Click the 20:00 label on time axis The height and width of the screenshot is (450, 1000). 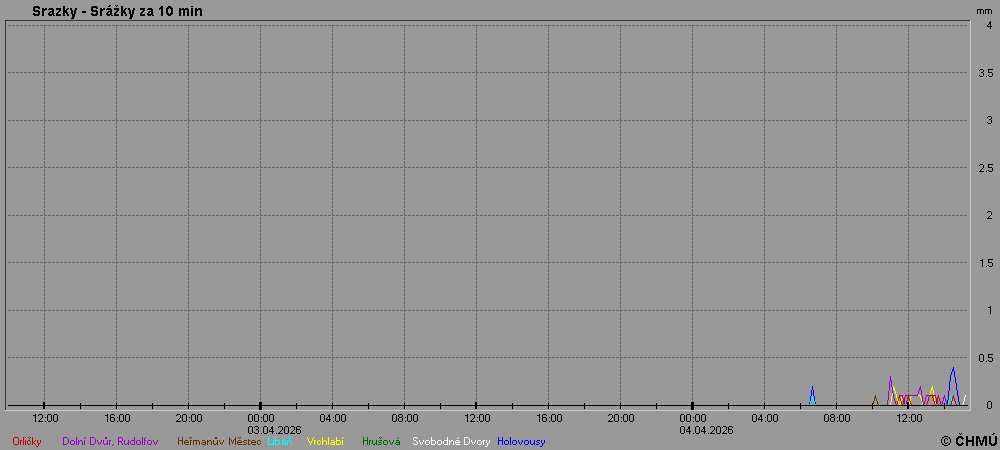[188, 418]
